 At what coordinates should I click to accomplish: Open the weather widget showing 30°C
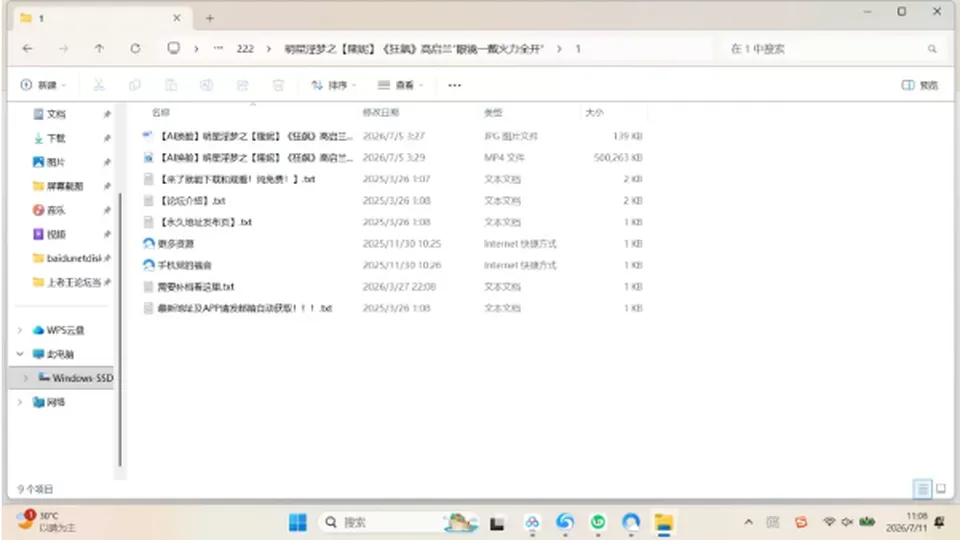(46, 522)
